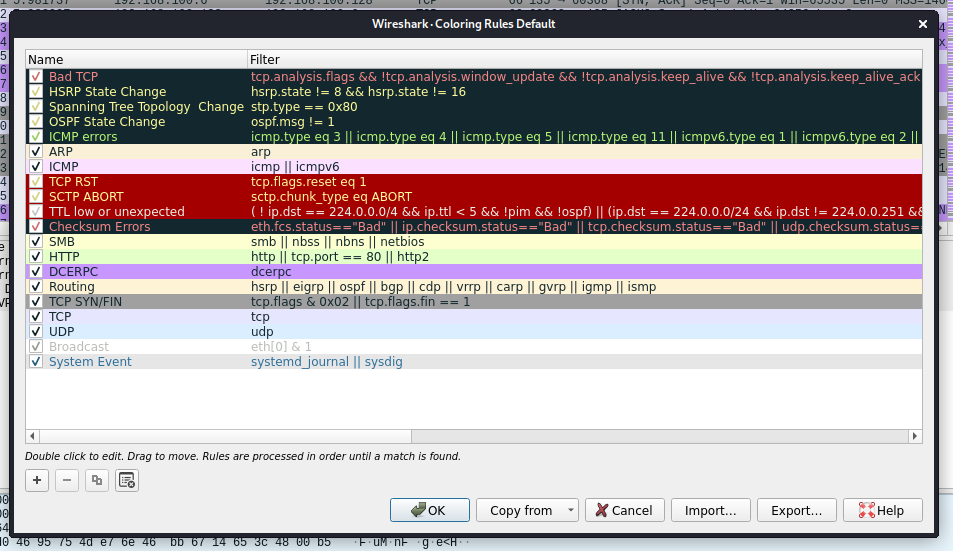Screen dimensions: 953x551
Task: Close the Coloring Rules dialog
Action: 923,24
